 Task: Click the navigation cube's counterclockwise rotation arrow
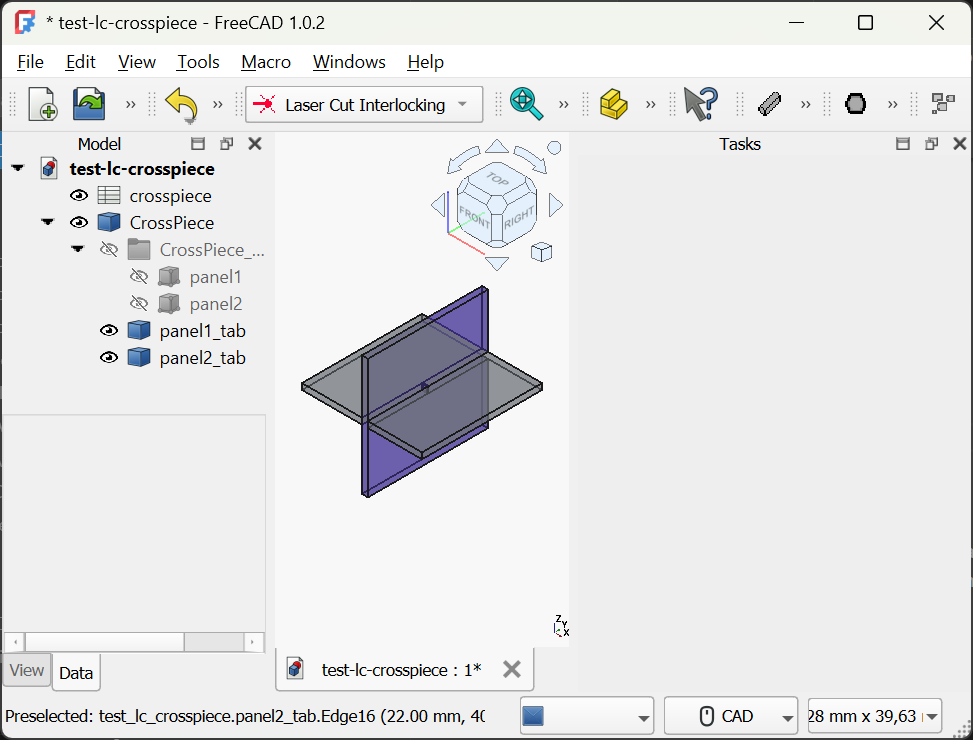[x=462, y=159]
